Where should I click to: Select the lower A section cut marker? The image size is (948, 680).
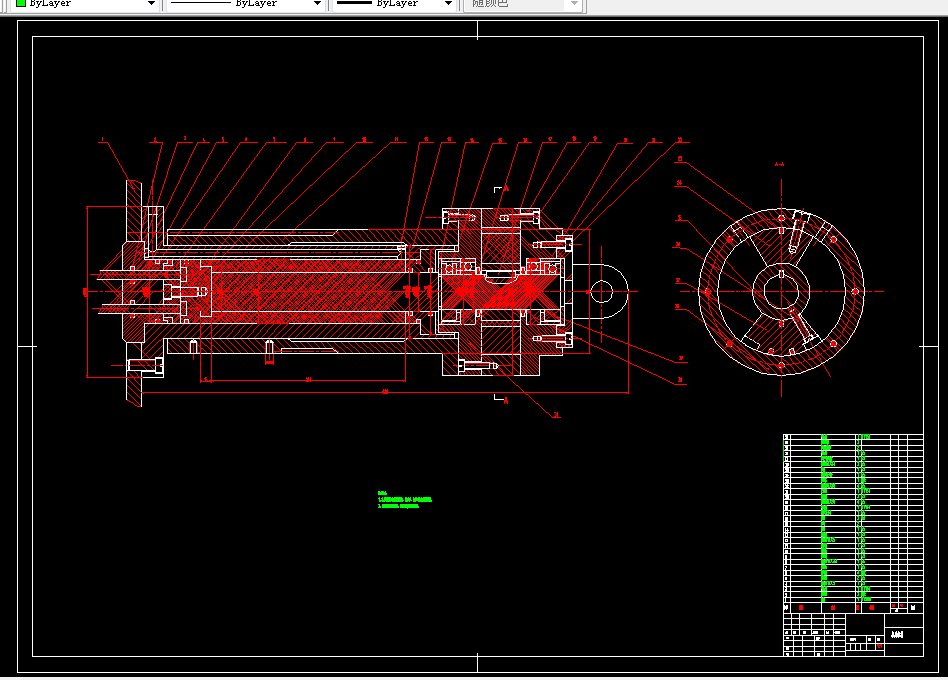coord(502,399)
